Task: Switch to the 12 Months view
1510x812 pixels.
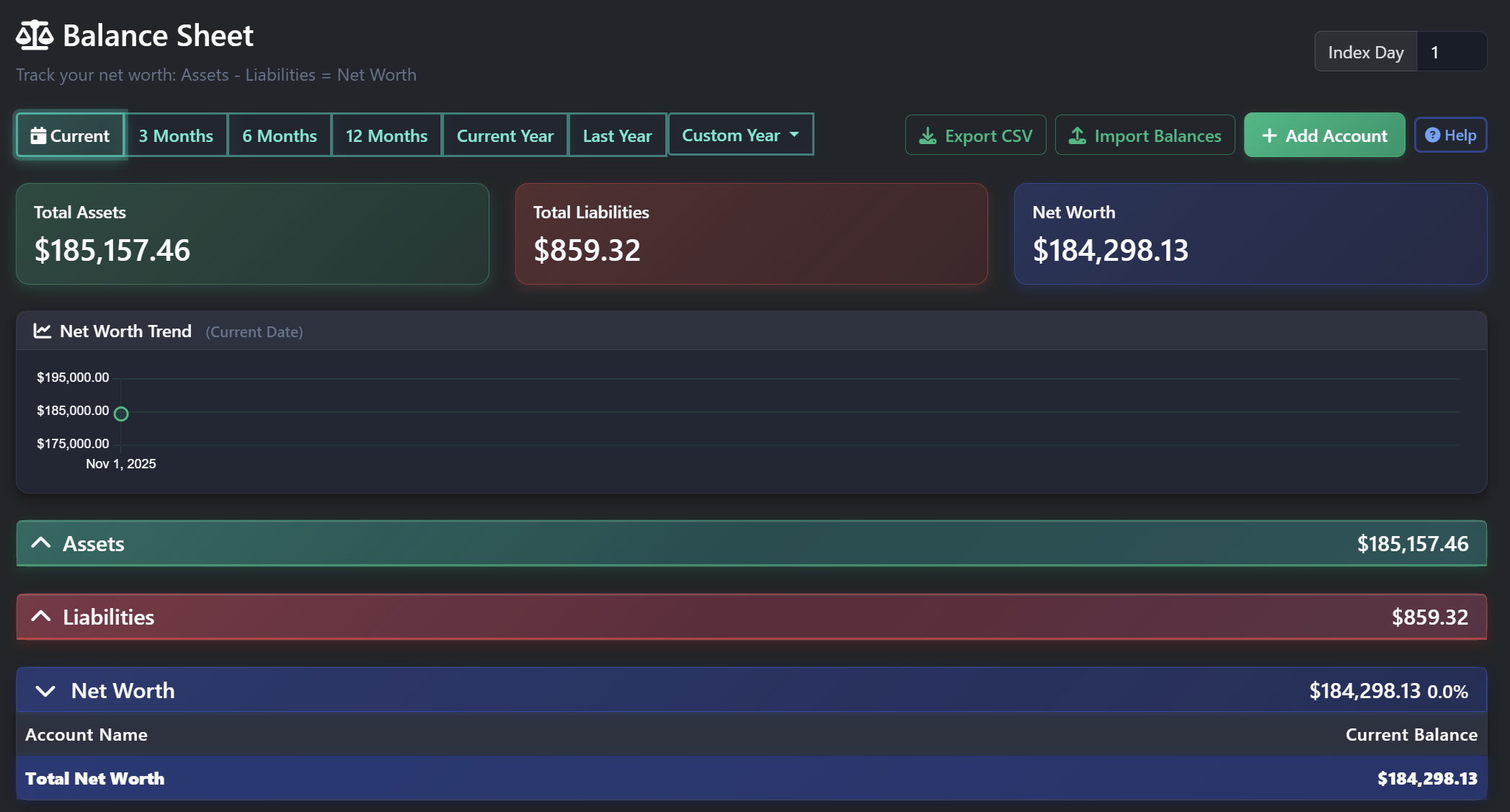Action: pos(386,135)
